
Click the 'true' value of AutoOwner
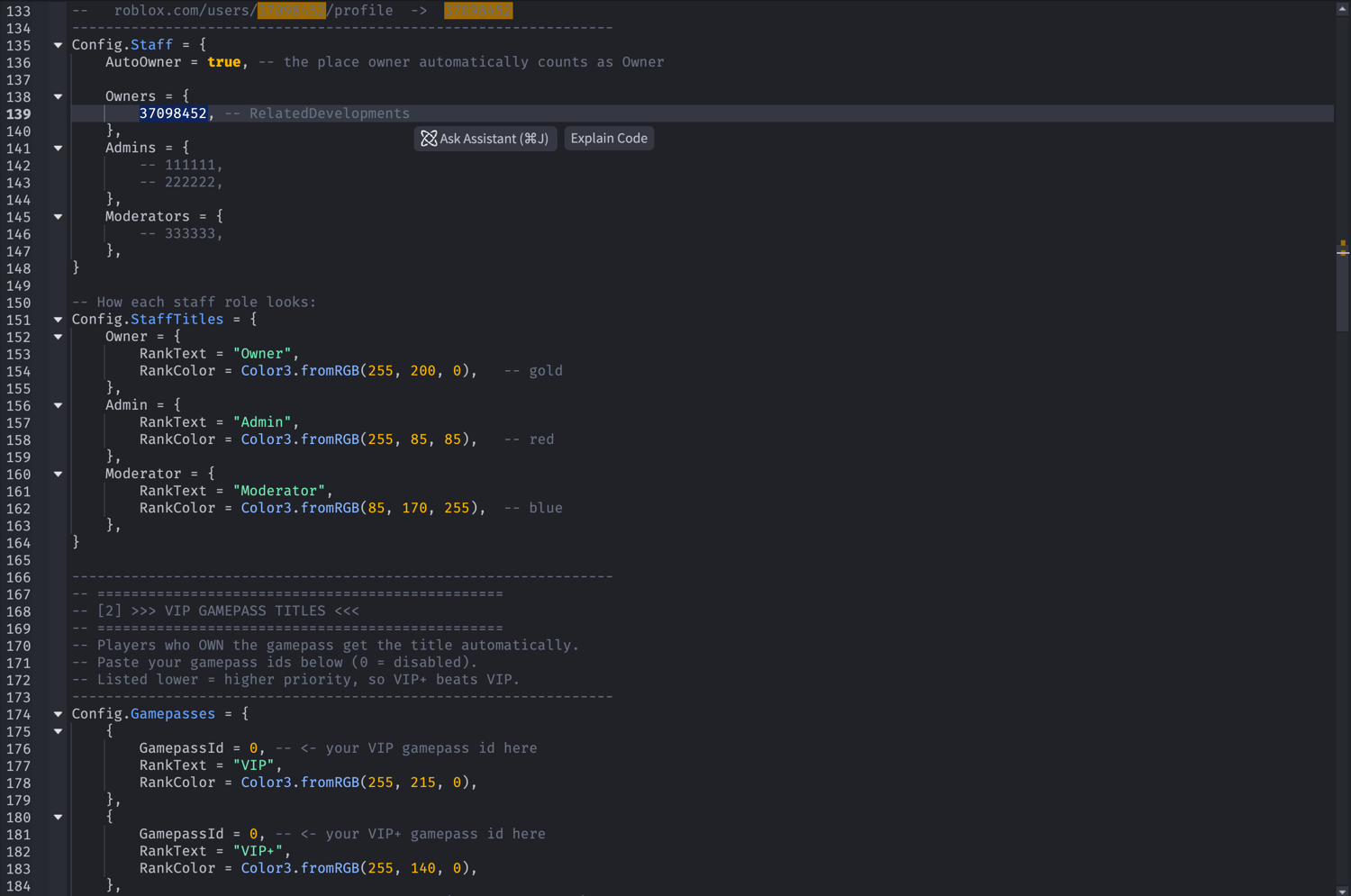point(224,62)
